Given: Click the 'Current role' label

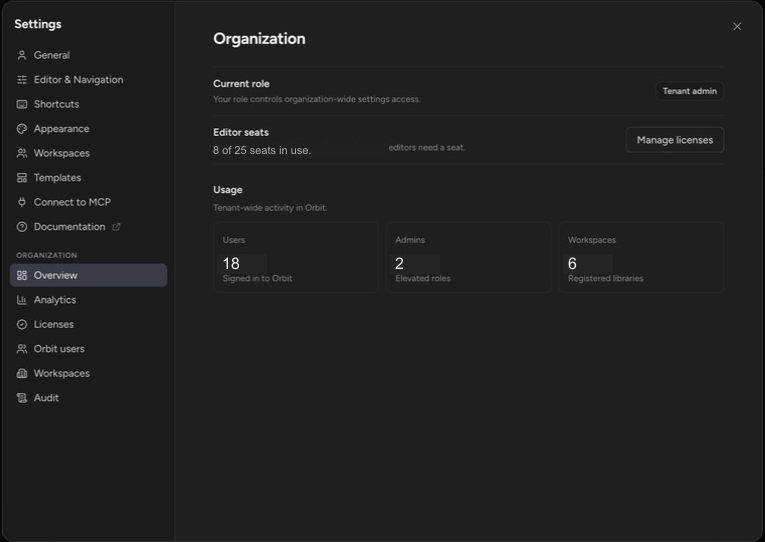Looking at the screenshot, I should click(x=241, y=83).
